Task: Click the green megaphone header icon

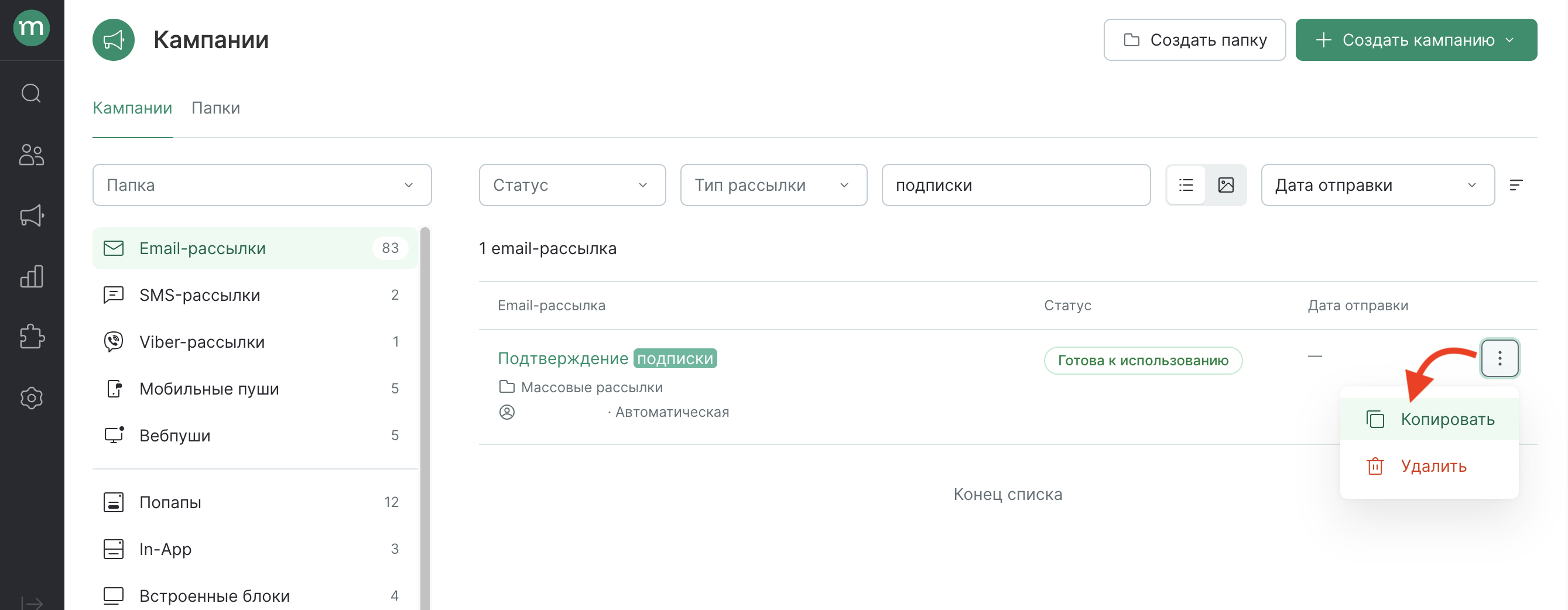Action: tap(113, 40)
